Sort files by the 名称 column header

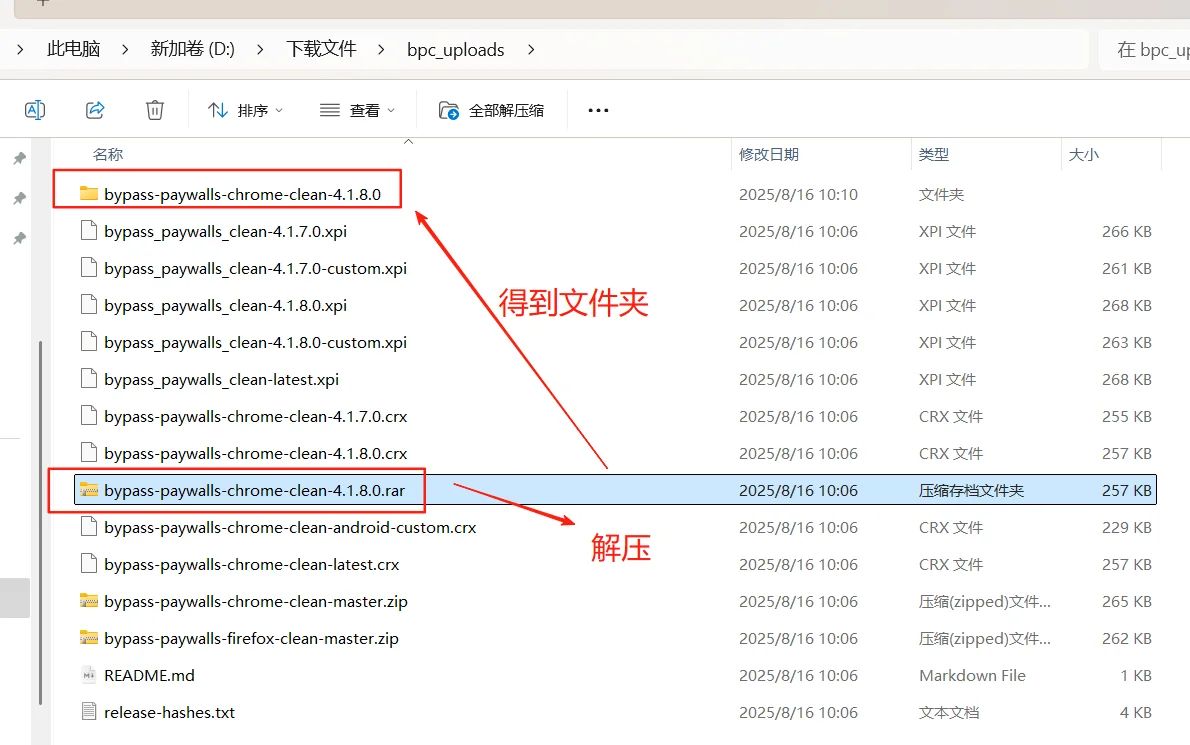point(107,154)
